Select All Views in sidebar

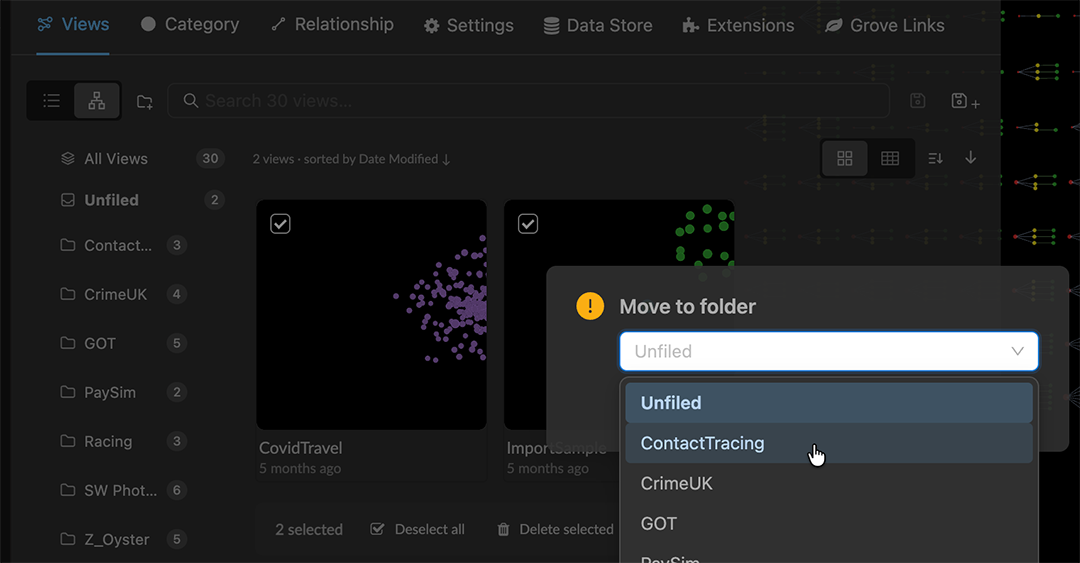tap(141, 158)
